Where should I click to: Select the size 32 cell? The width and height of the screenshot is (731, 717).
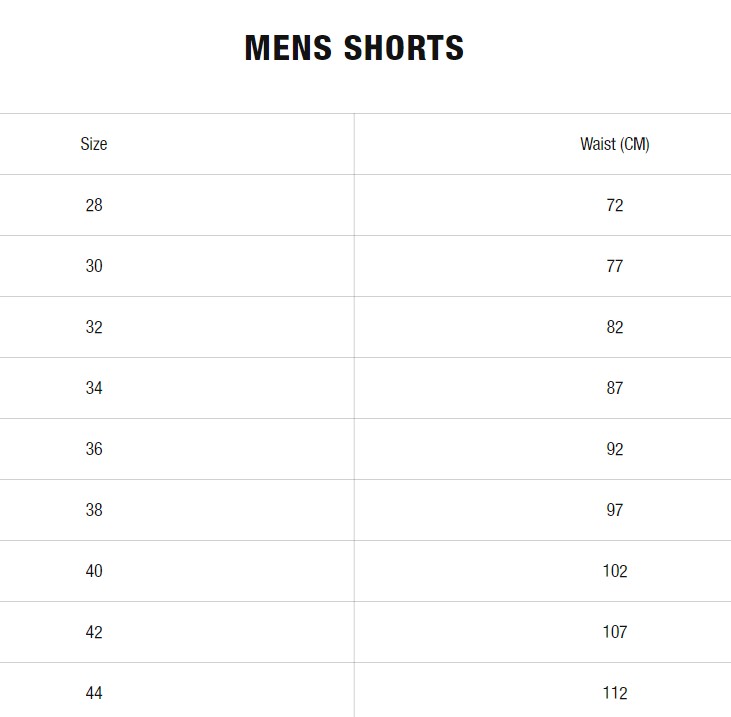(x=93, y=327)
